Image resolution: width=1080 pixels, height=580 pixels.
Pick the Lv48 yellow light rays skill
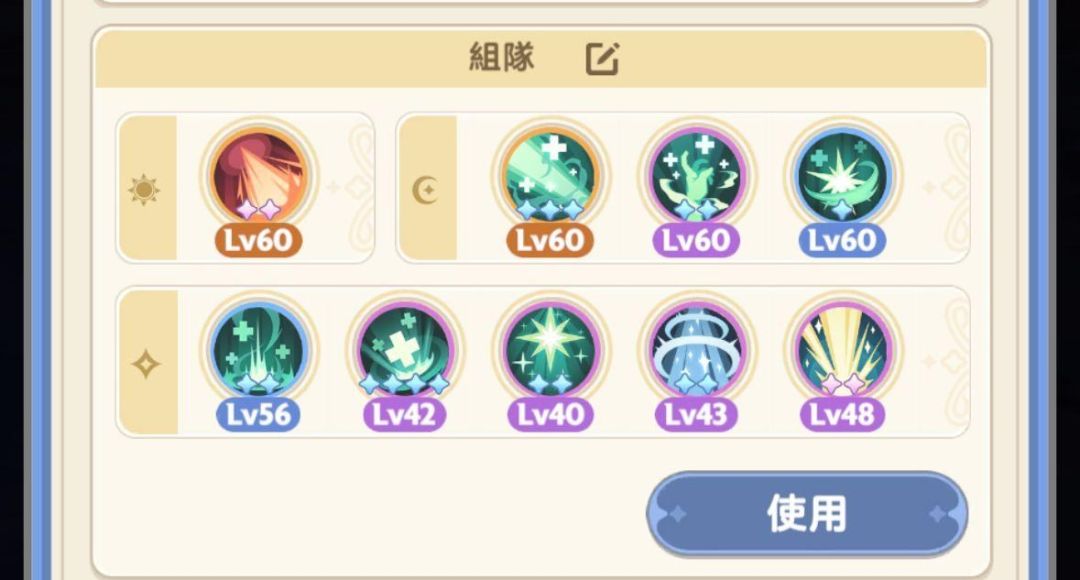point(842,350)
